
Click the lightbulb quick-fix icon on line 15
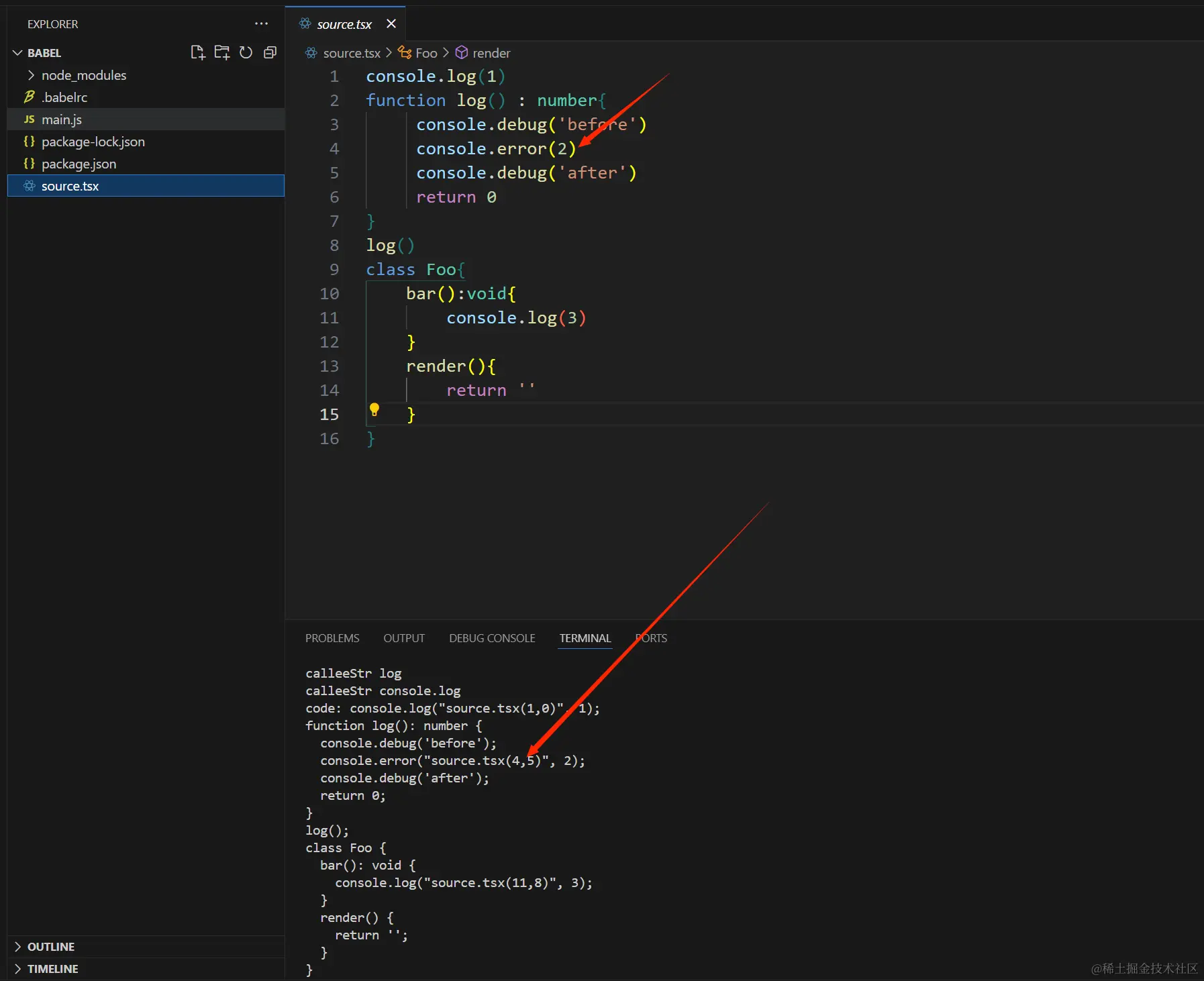click(x=374, y=409)
